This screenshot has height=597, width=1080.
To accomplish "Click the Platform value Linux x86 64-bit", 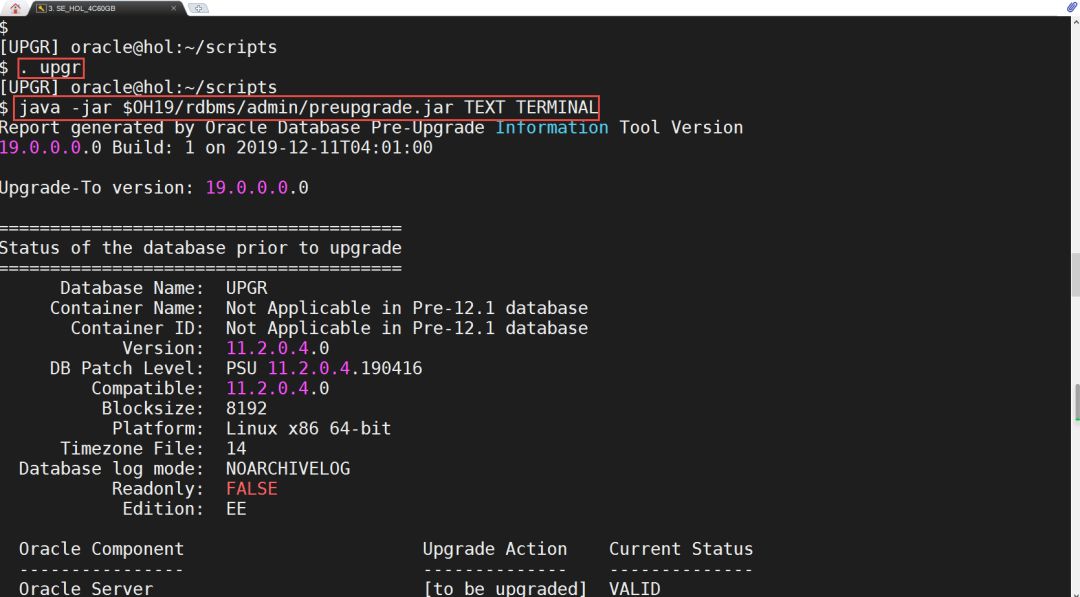I will click(309, 428).
